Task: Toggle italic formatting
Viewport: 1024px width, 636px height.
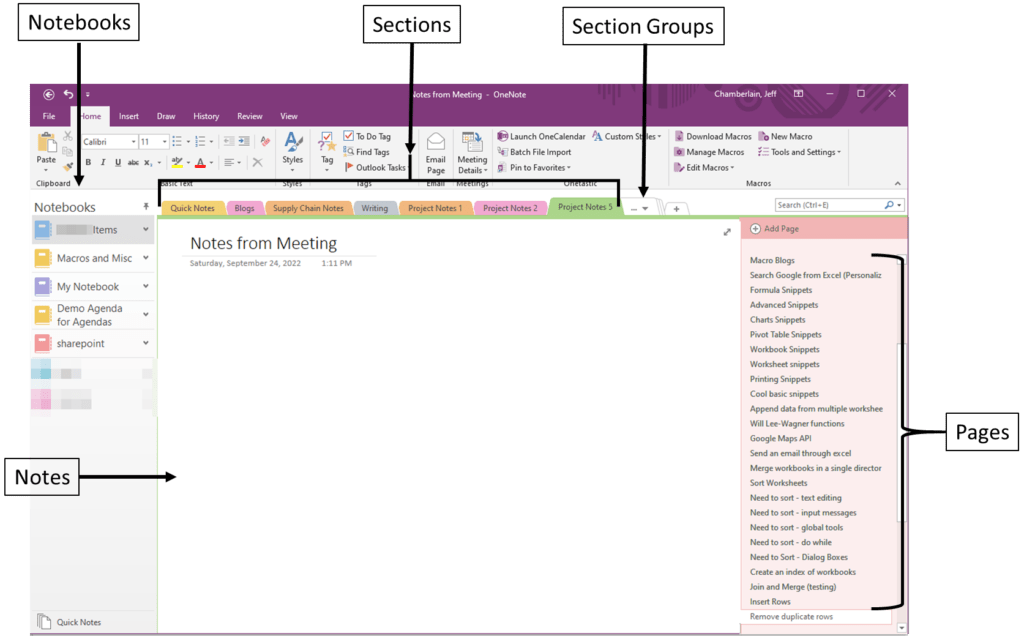Action: point(102,163)
